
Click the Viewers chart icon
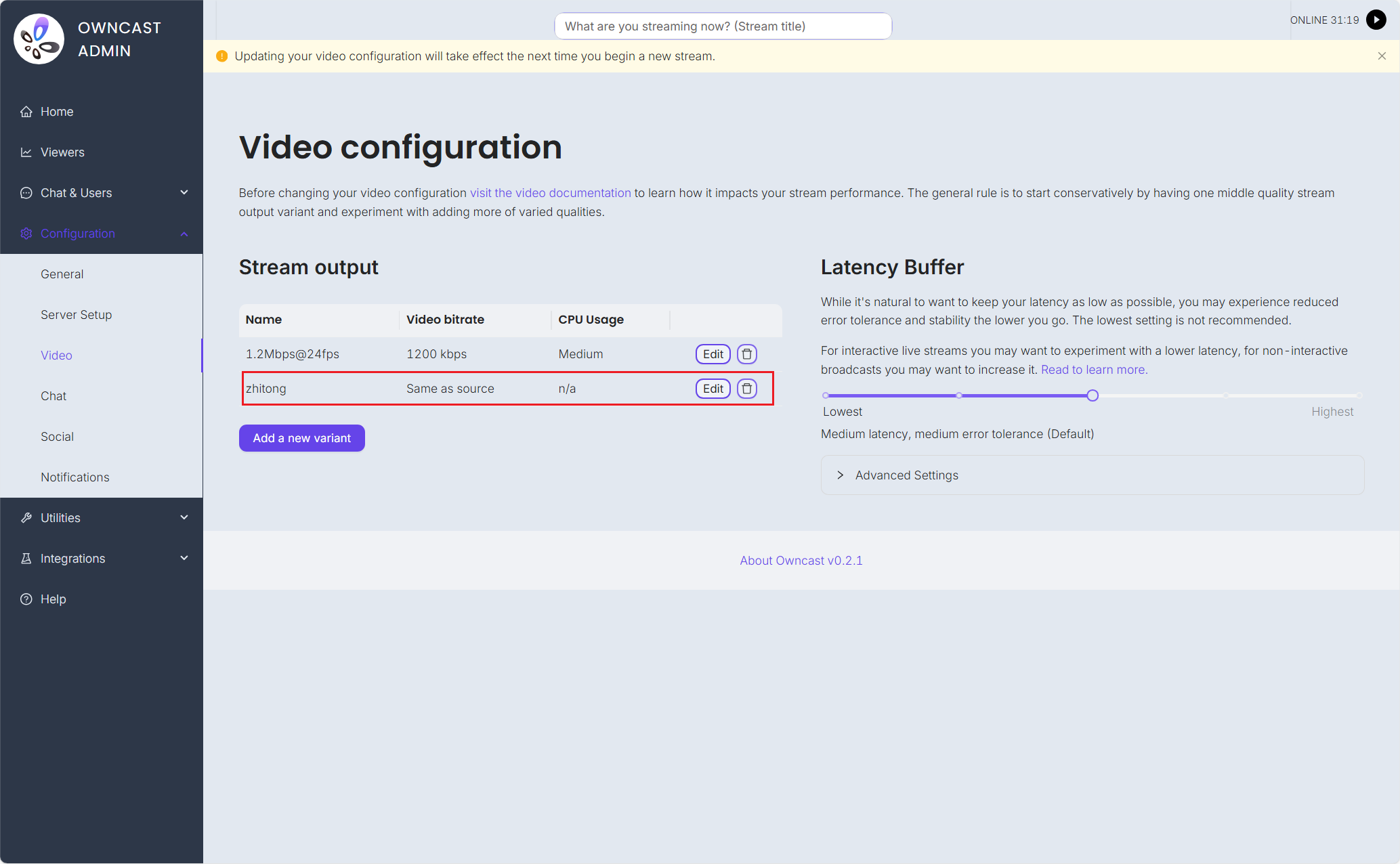click(26, 152)
